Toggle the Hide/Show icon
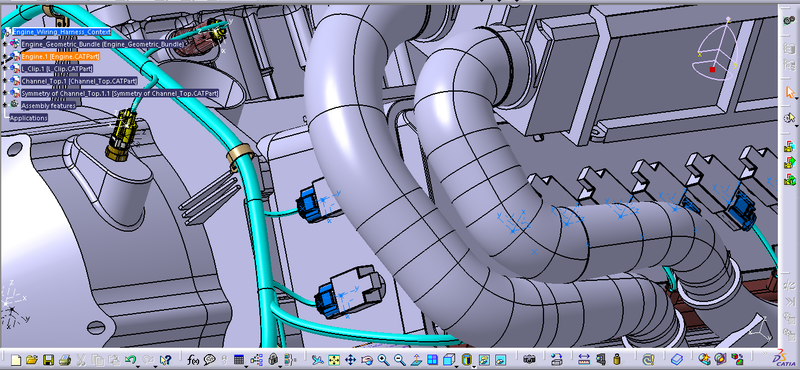The width and height of the screenshot is (800, 370). point(484,360)
